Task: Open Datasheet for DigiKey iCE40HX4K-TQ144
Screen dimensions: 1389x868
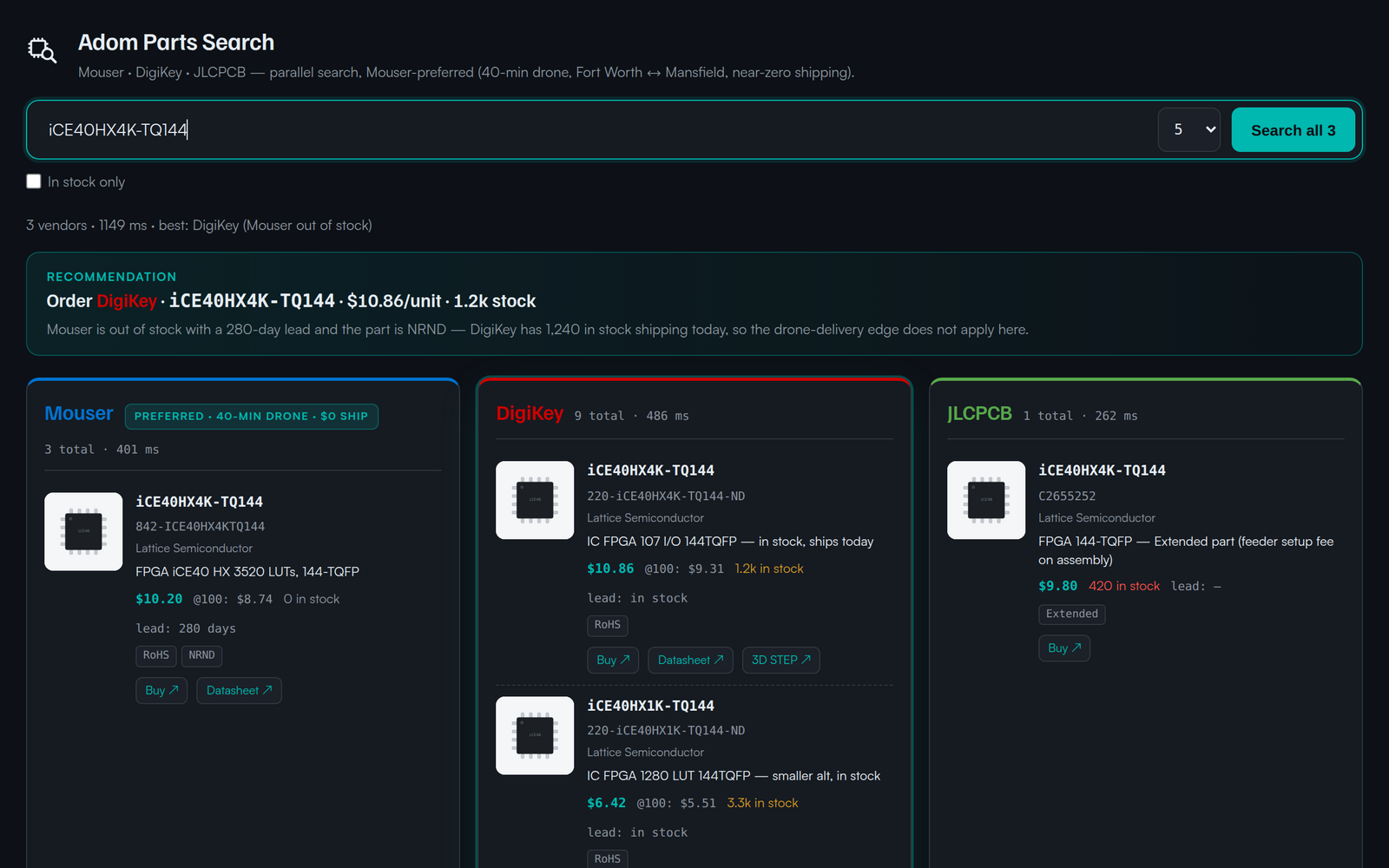Action: point(690,660)
